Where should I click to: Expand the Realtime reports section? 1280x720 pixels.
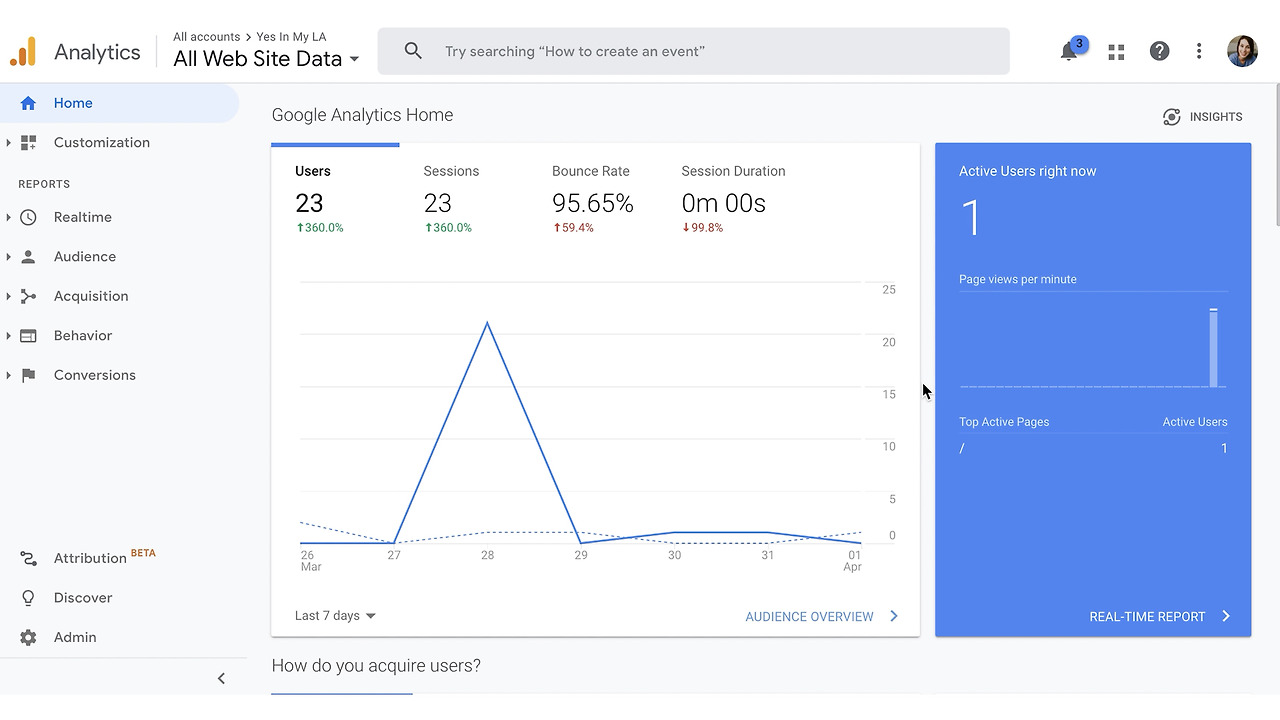click(8, 217)
